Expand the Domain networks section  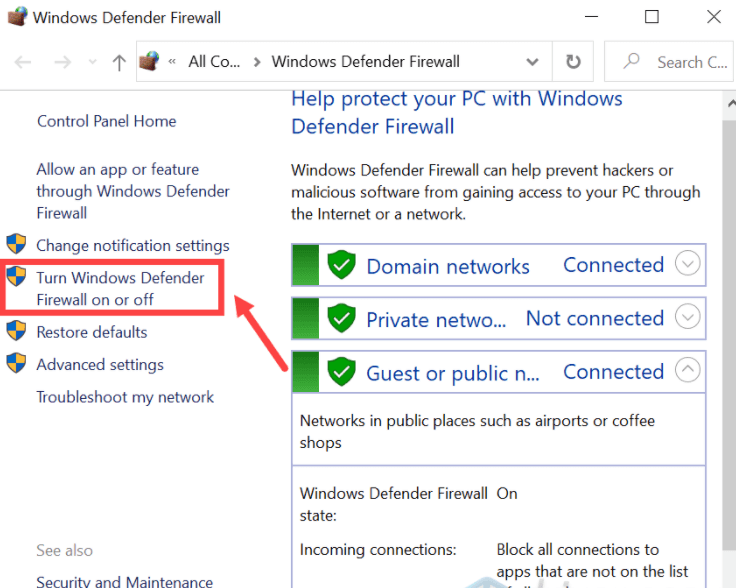click(x=687, y=265)
